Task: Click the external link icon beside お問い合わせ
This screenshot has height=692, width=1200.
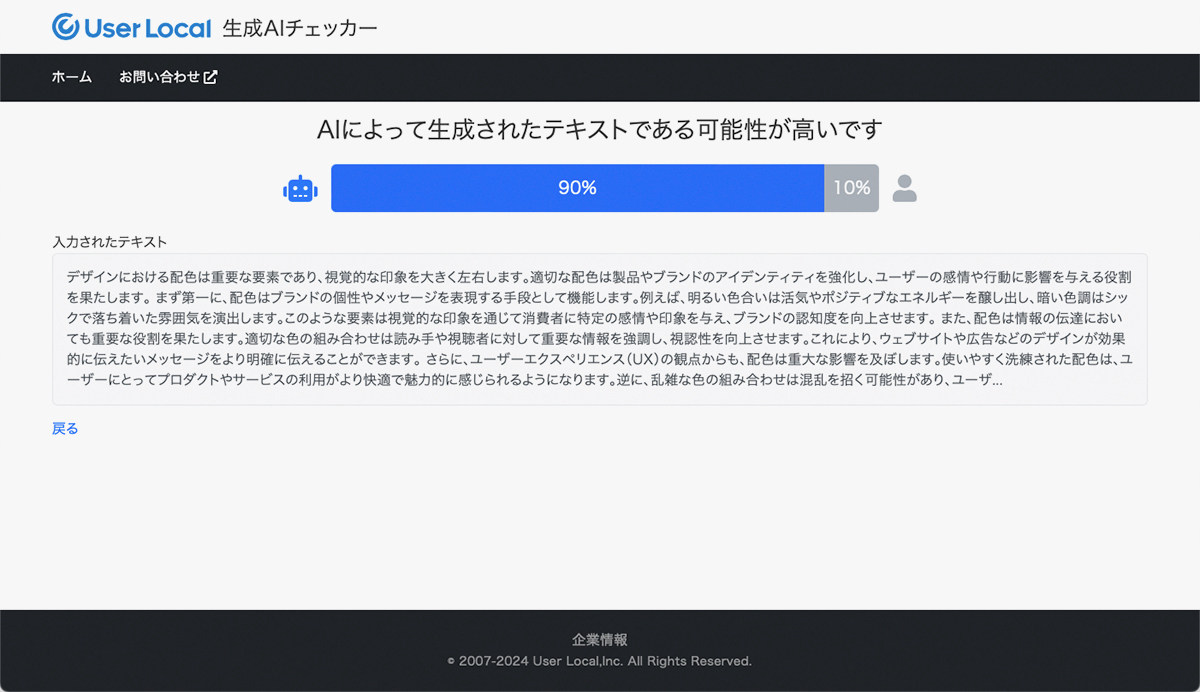Action: click(211, 77)
